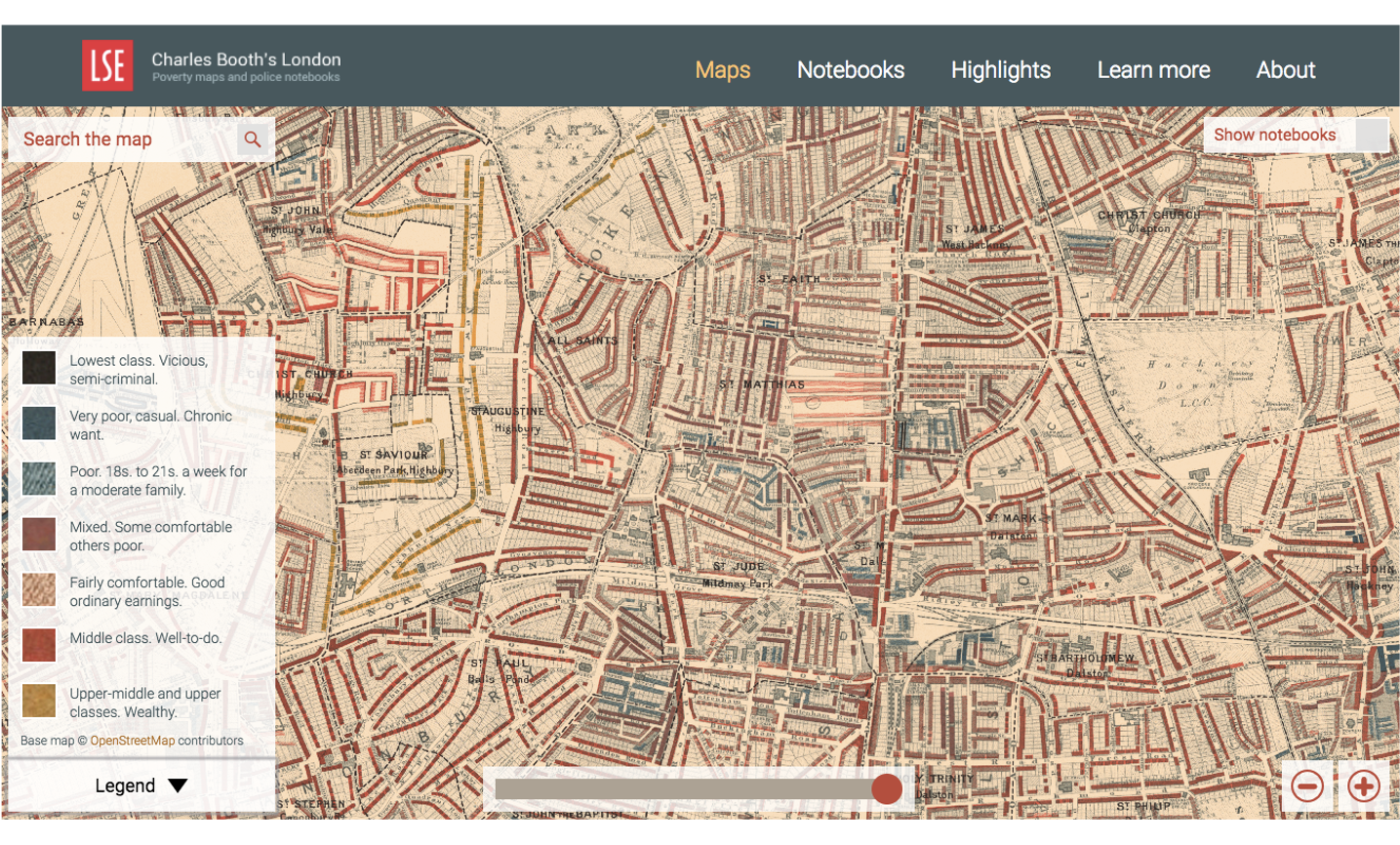
Task: Toggle the Show notebooks switch
Action: (1372, 135)
